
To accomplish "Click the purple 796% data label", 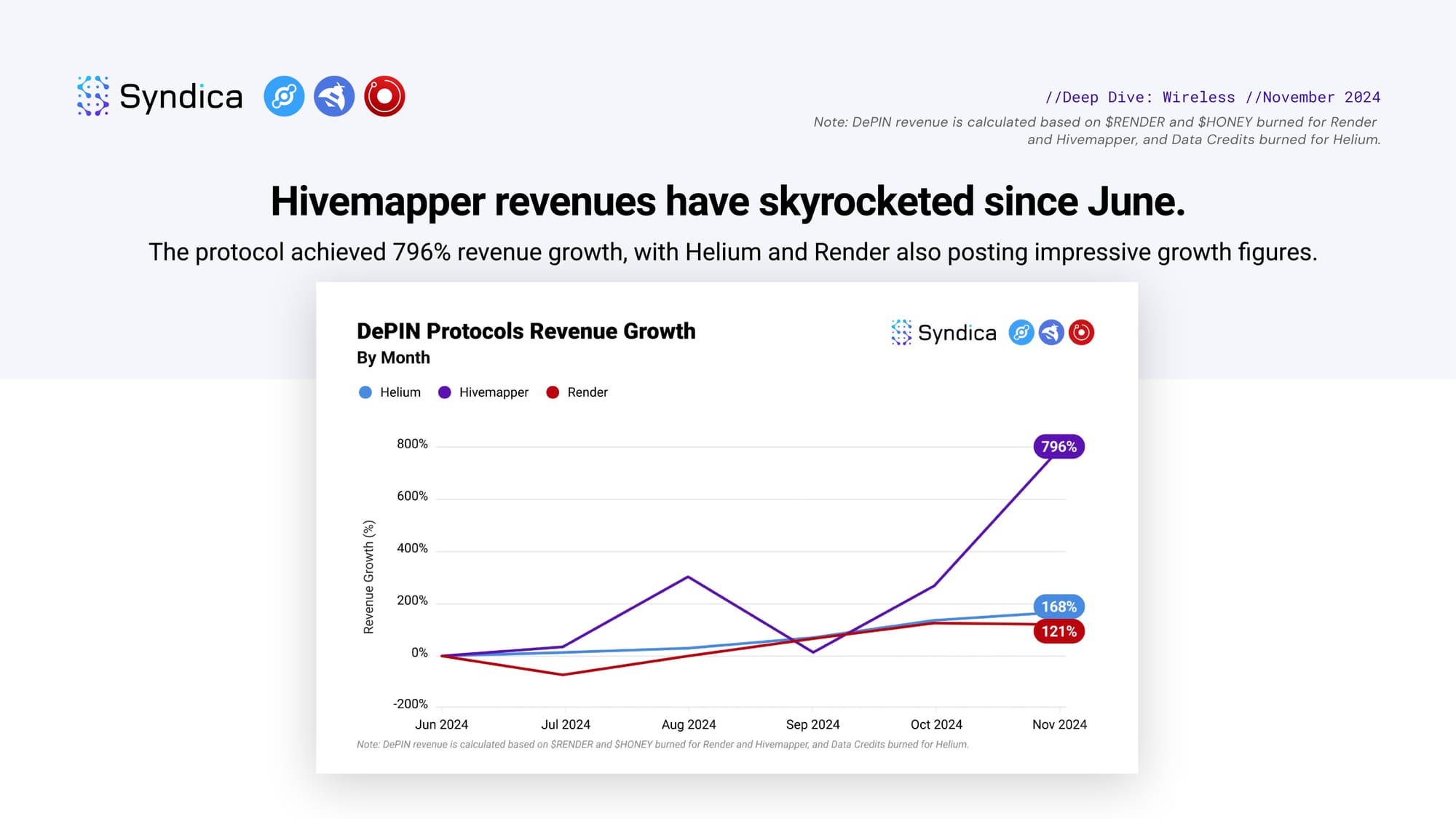I will [x=1059, y=446].
